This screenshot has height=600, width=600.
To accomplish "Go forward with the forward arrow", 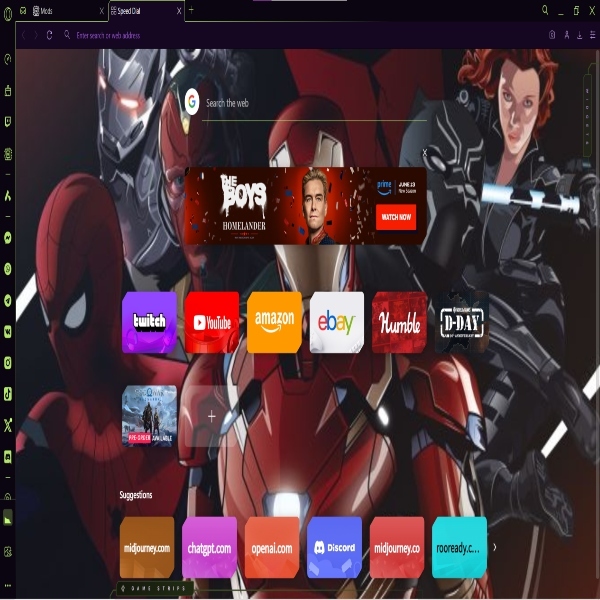I will [36, 35].
